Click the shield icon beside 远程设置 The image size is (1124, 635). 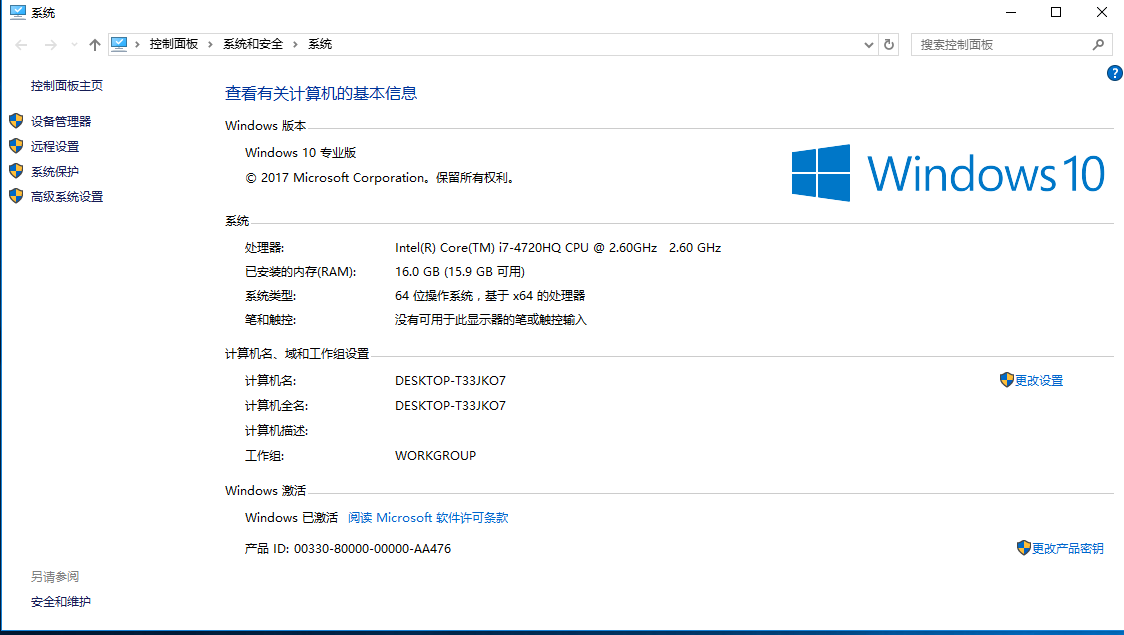pyautogui.click(x=16, y=145)
